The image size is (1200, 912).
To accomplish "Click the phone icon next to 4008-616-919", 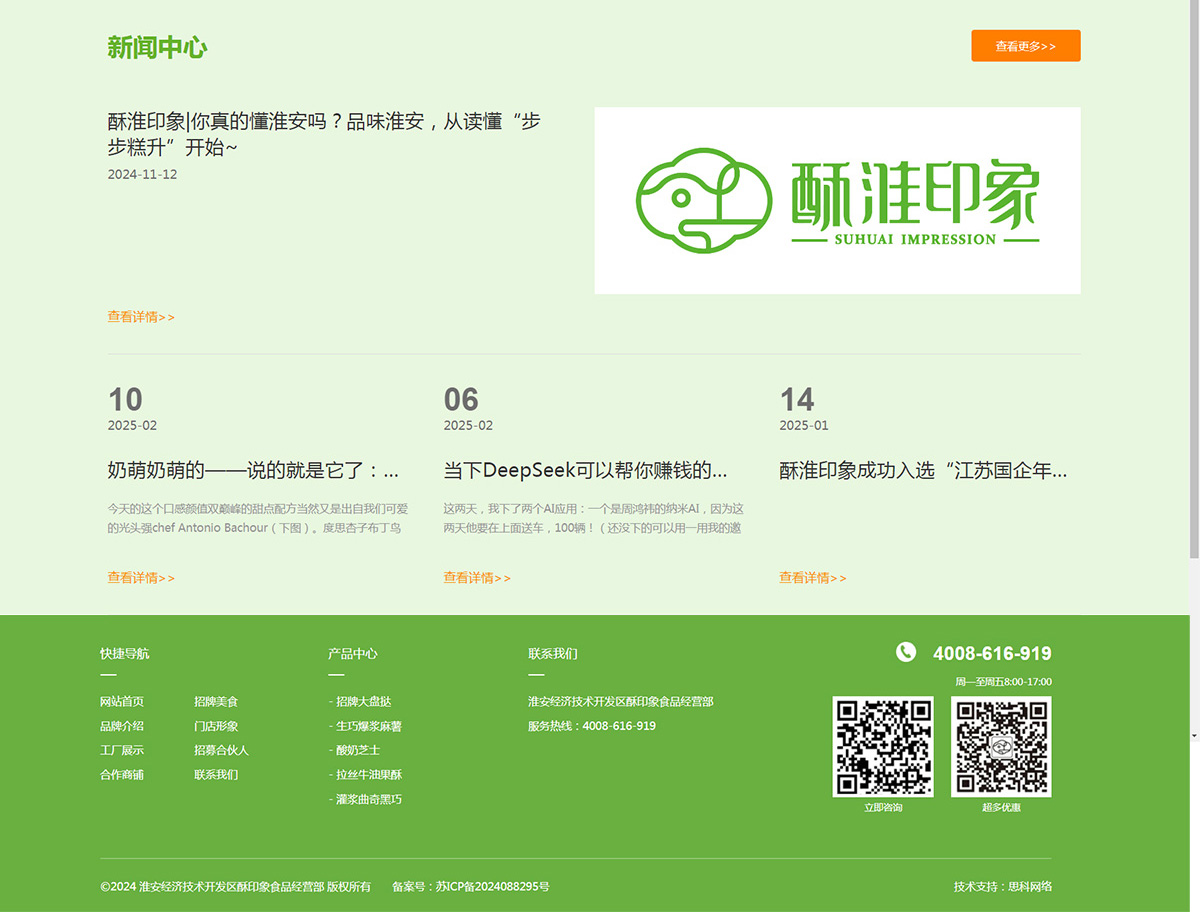I will point(906,652).
